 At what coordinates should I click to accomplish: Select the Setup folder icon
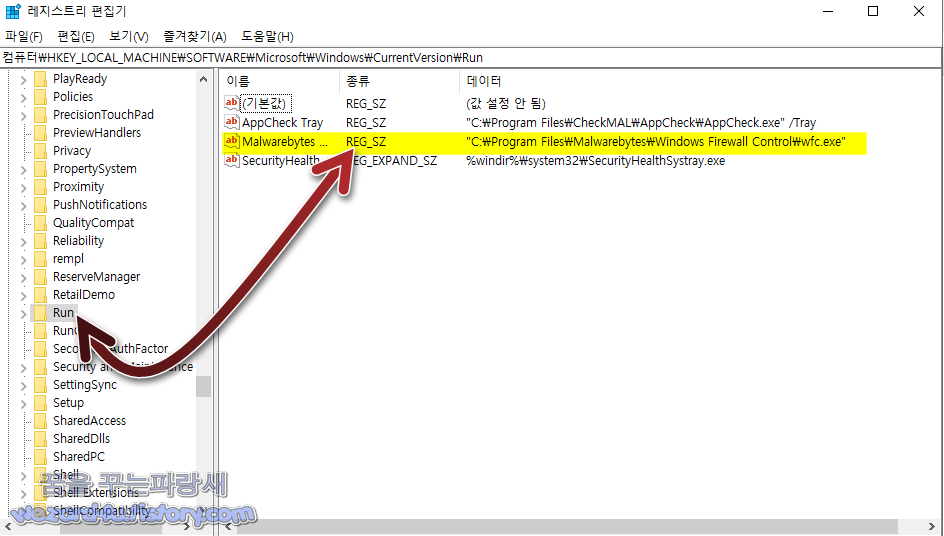(40, 403)
